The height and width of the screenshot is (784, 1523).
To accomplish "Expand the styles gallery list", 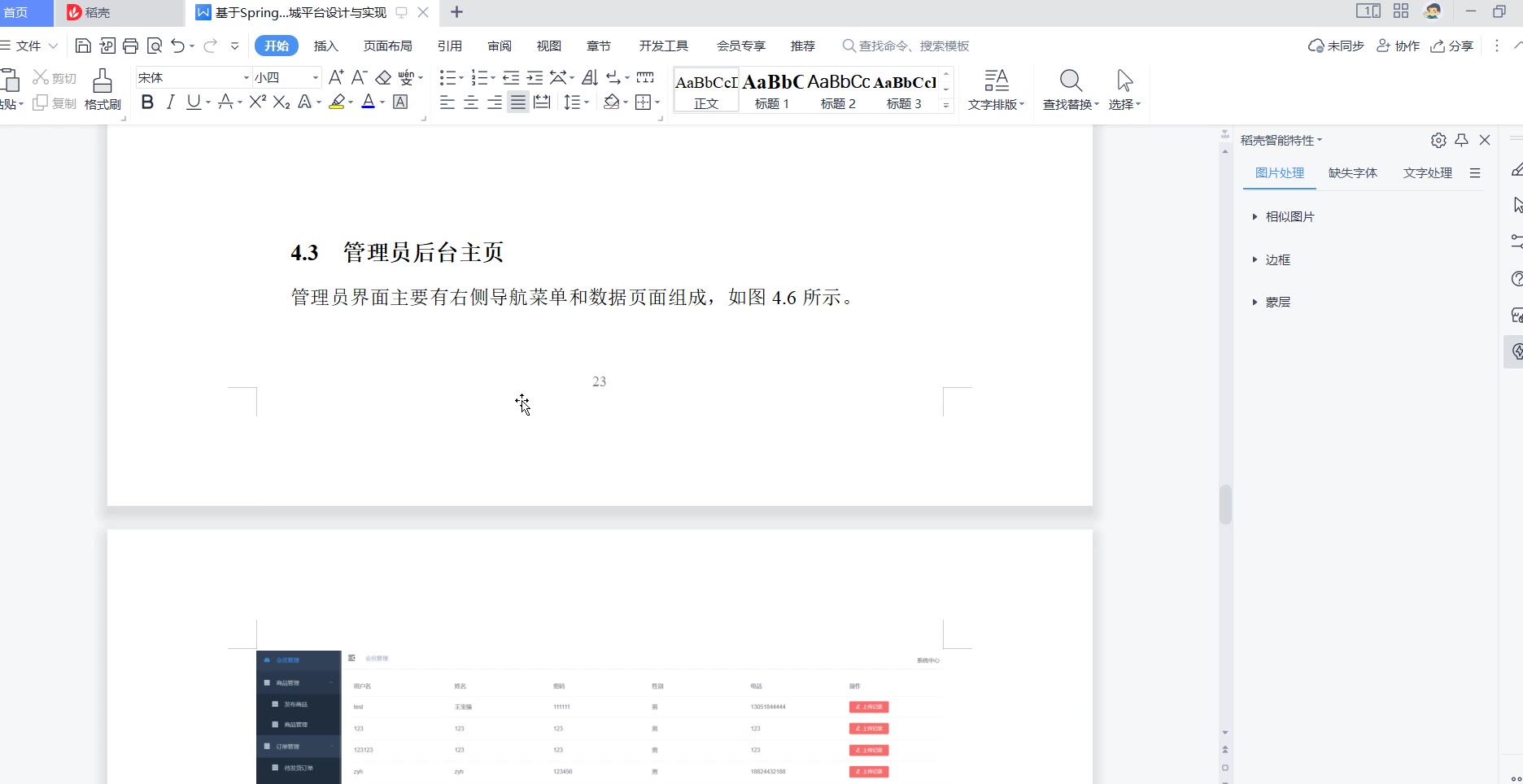I will [946, 105].
